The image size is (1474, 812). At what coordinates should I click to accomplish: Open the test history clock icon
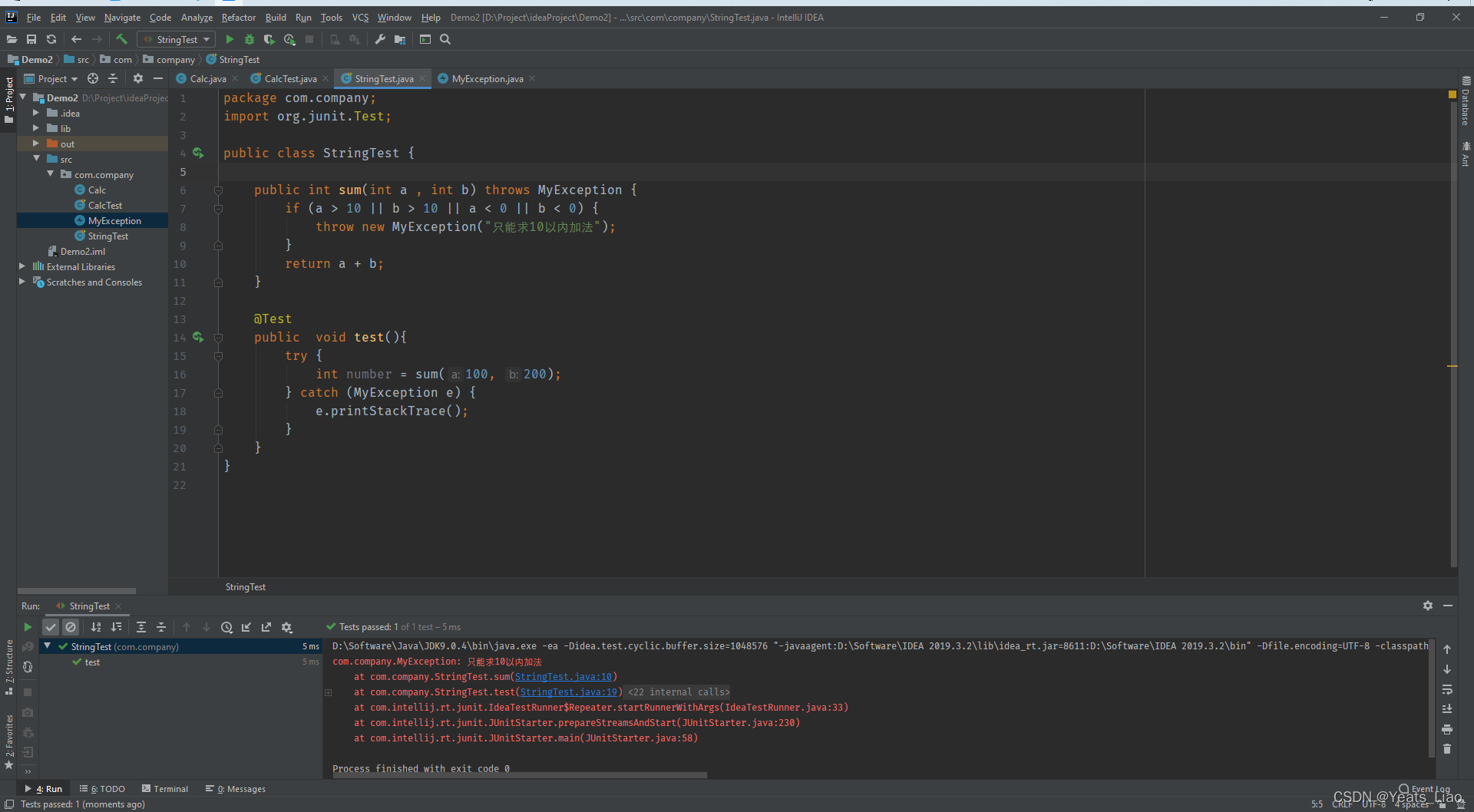point(226,627)
